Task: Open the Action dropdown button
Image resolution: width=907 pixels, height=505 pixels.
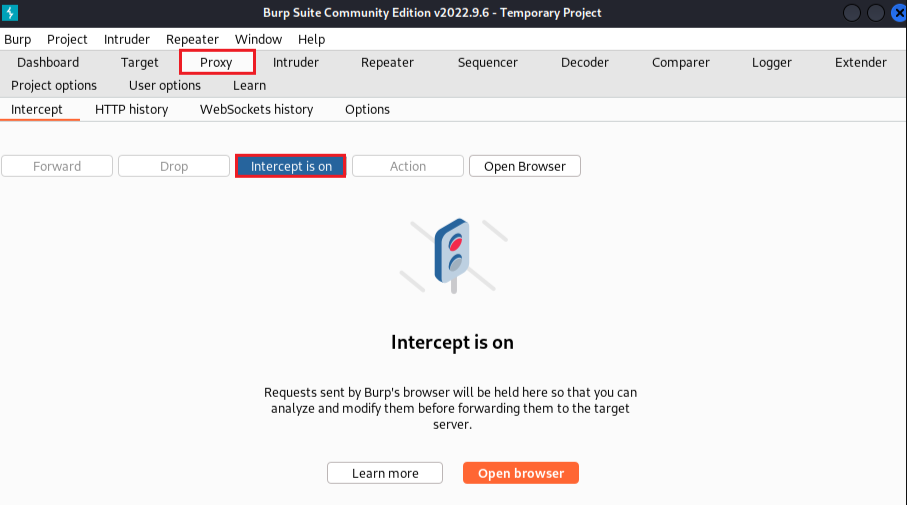Action: (408, 166)
